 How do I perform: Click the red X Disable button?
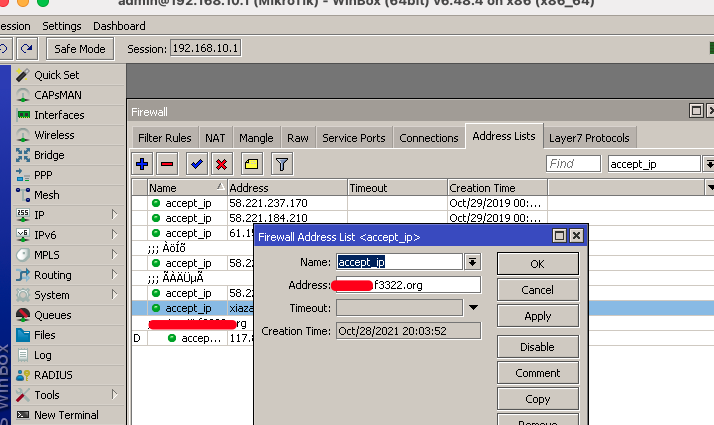(x=222, y=164)
